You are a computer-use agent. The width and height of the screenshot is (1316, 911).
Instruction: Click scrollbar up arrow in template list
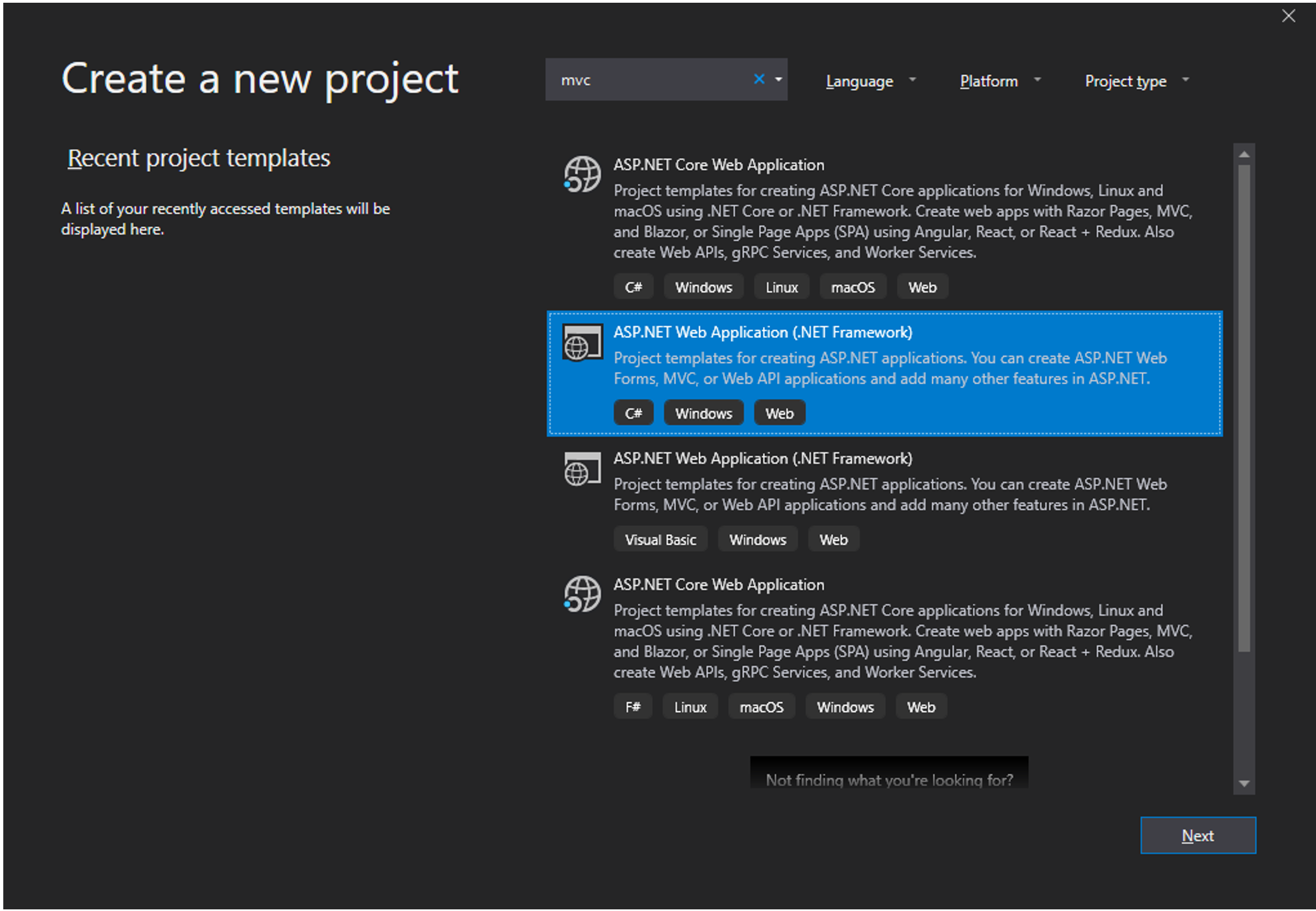(1244, 154)
